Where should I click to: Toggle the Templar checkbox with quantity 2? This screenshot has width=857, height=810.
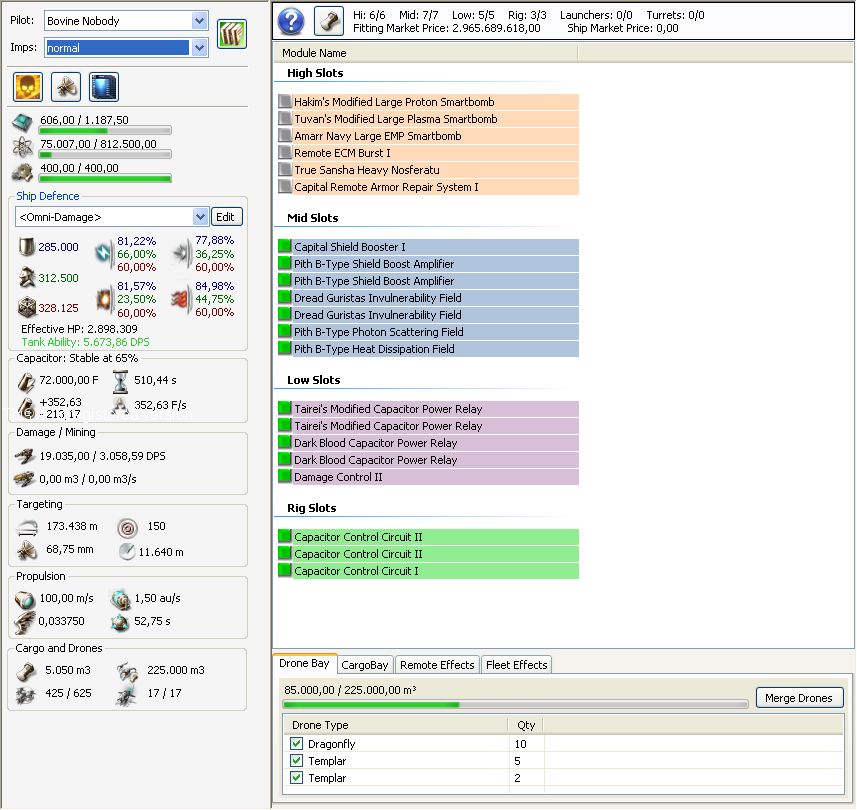tap(296, 777)
